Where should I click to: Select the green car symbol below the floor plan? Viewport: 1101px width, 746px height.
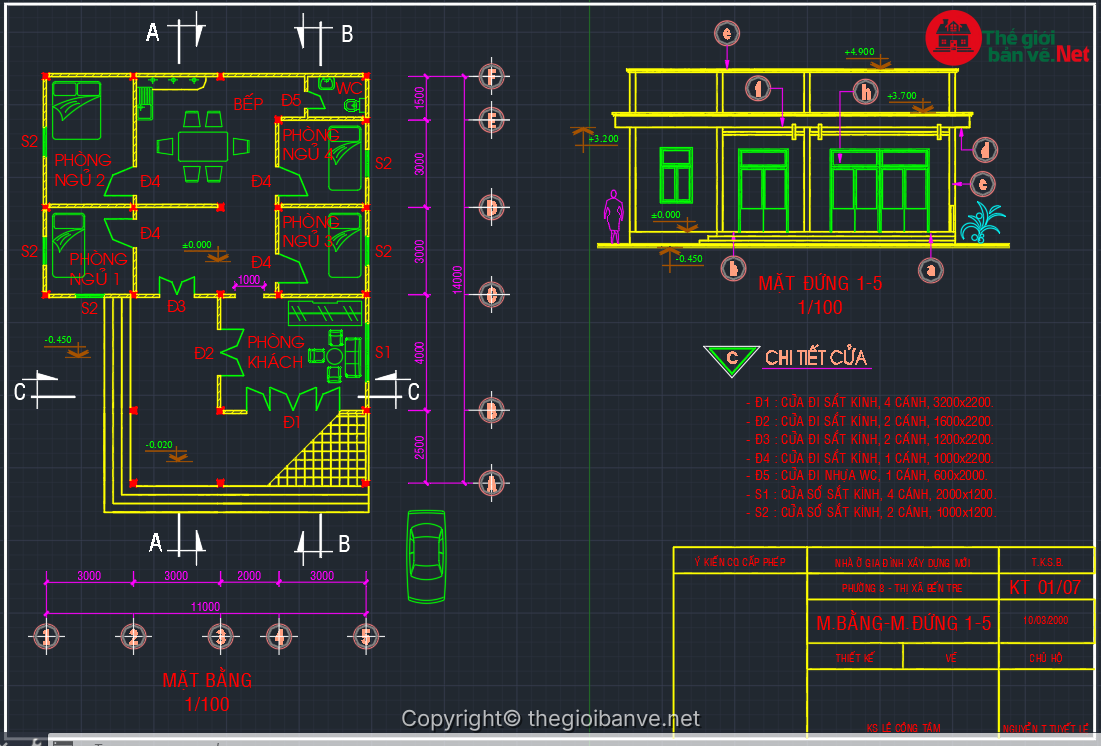(427, 556)
